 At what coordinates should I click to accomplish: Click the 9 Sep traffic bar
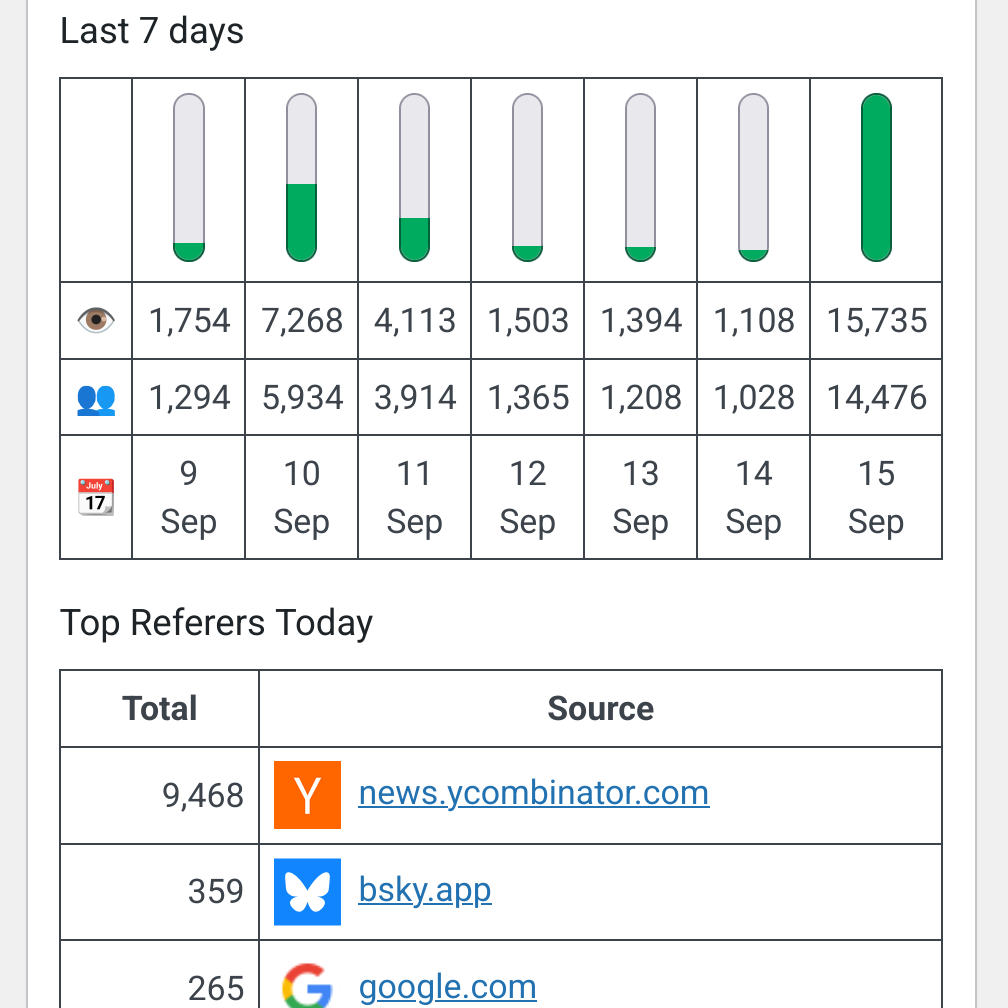pyautogui.click(x=189, y=178)
